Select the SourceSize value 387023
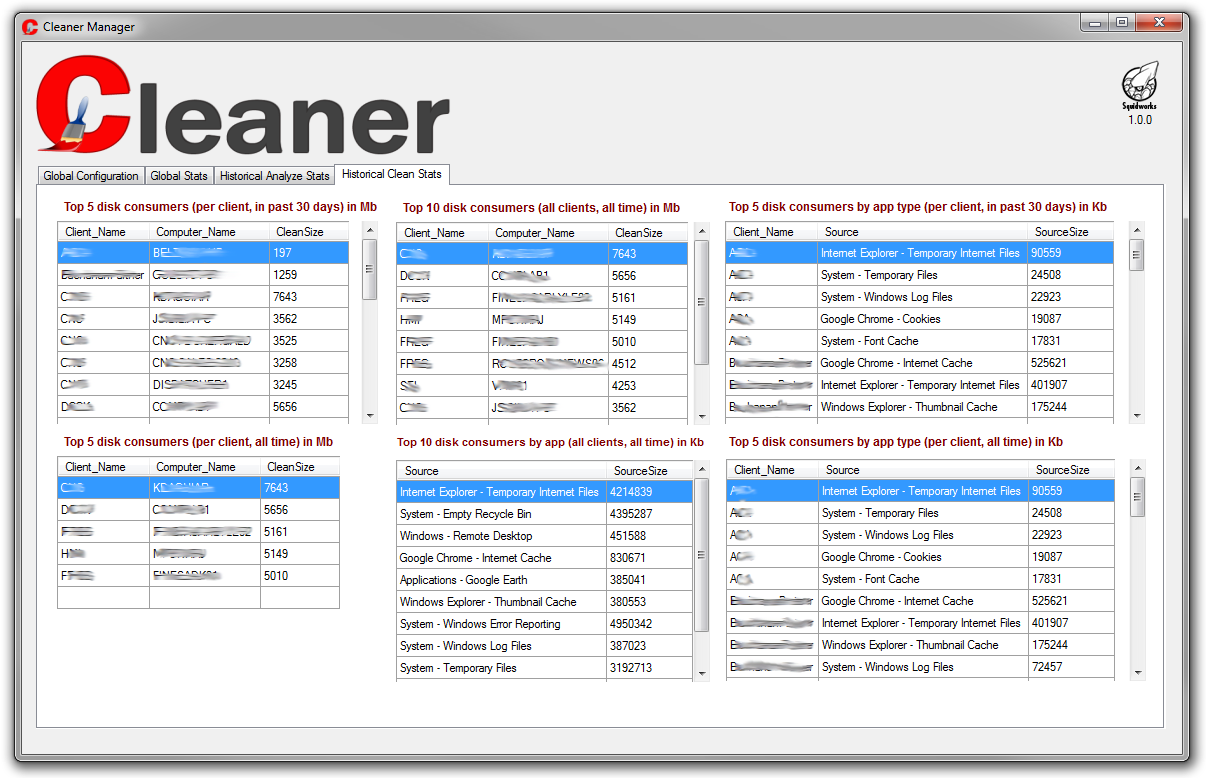The height and width of the screenshot is (778, 1206). pyautogui.click(x=649, y=646)
